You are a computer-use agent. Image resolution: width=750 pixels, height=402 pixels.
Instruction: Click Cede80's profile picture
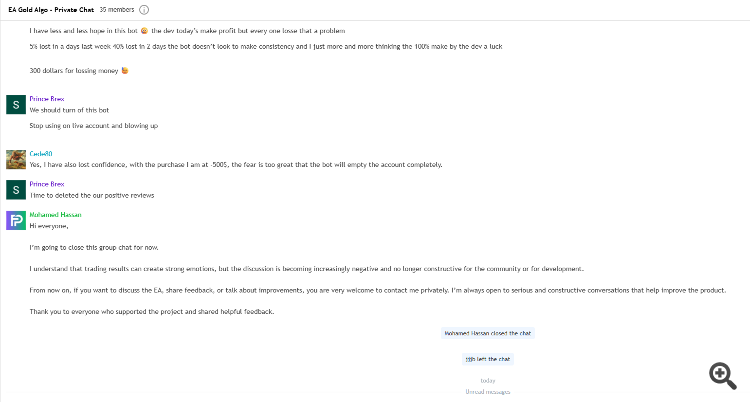pyautogui.click(x=15, y=159)
